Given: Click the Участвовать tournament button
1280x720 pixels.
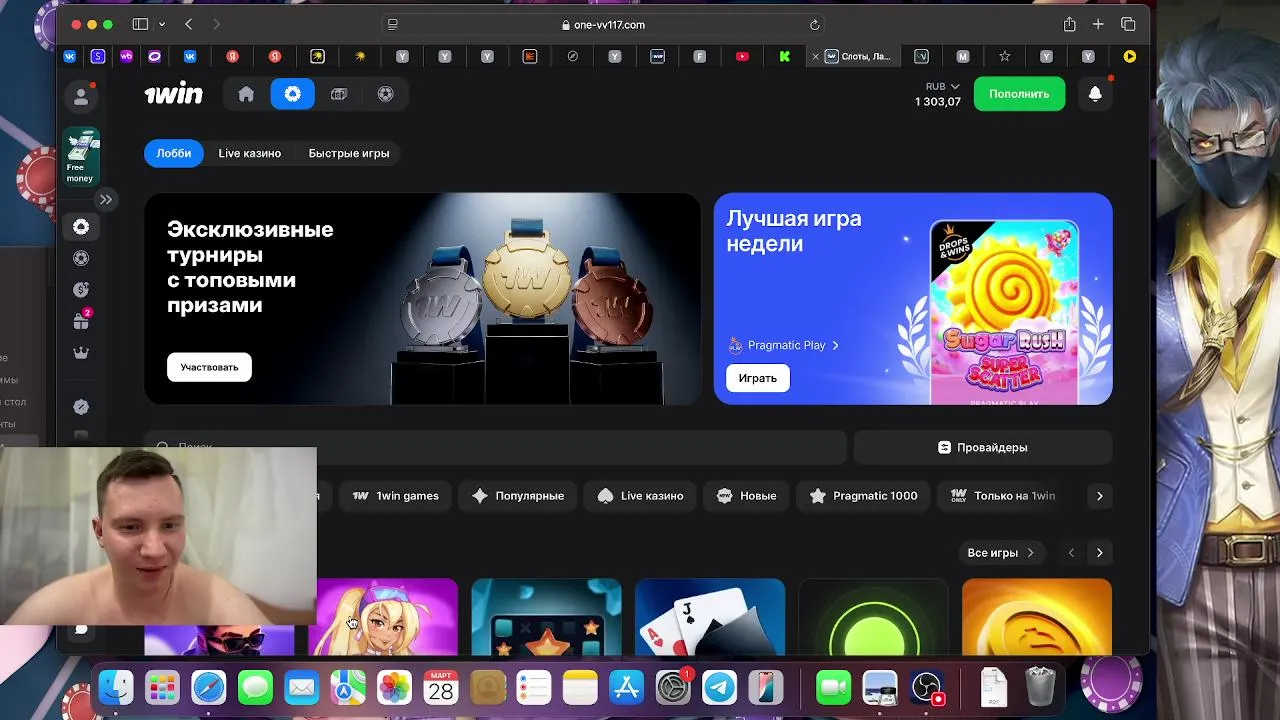Looking at the screenshot, I should [209, 367].
